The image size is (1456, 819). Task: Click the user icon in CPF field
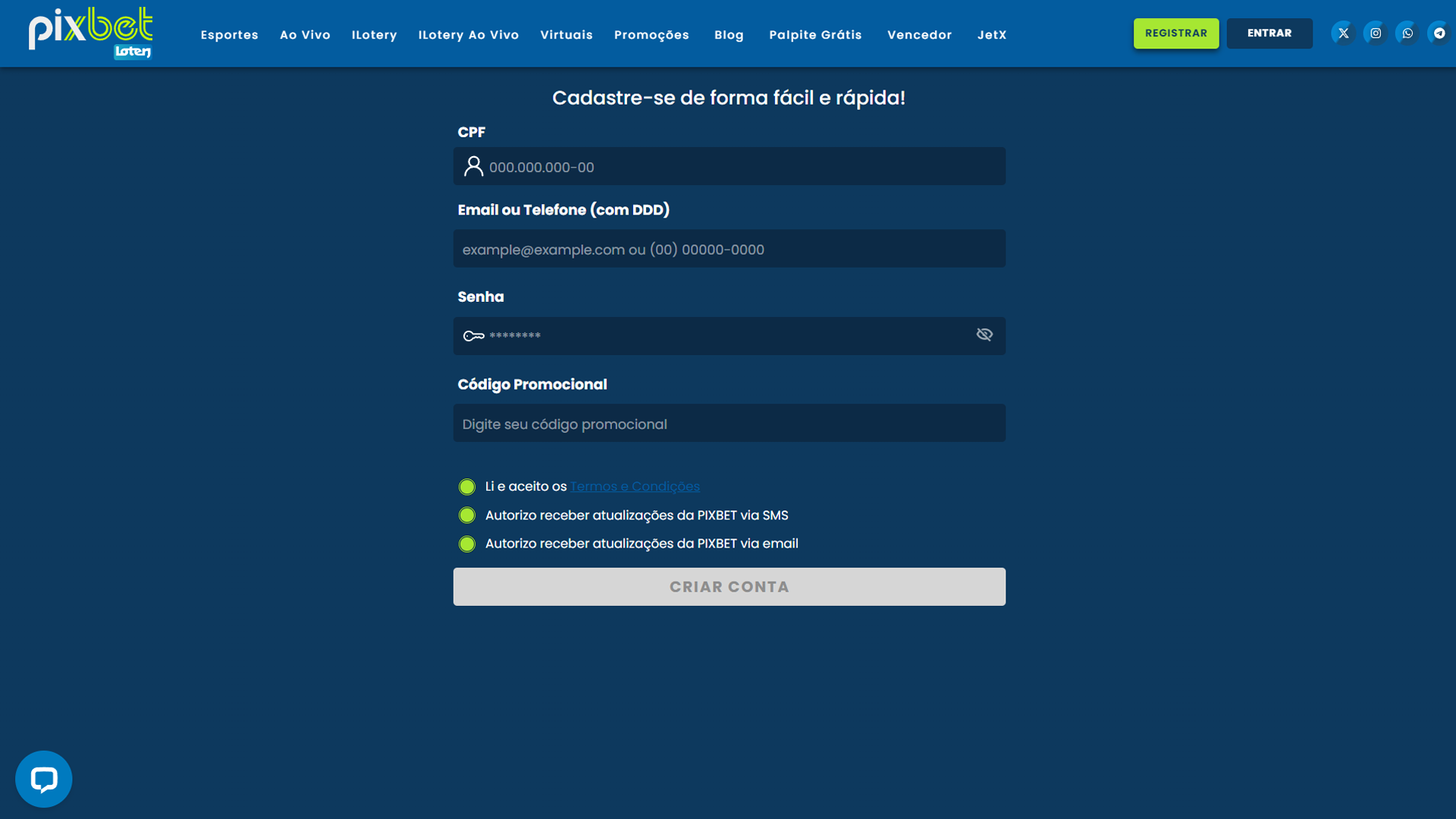pos(474,166)
